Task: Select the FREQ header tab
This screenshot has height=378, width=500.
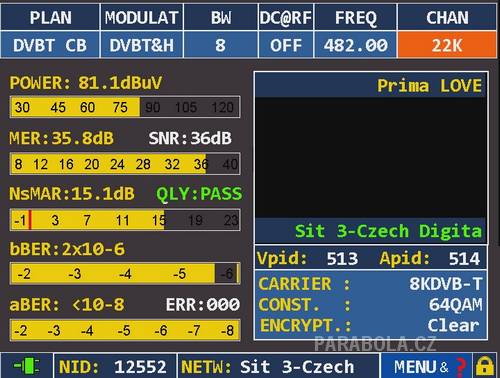Action: (355, 17)
